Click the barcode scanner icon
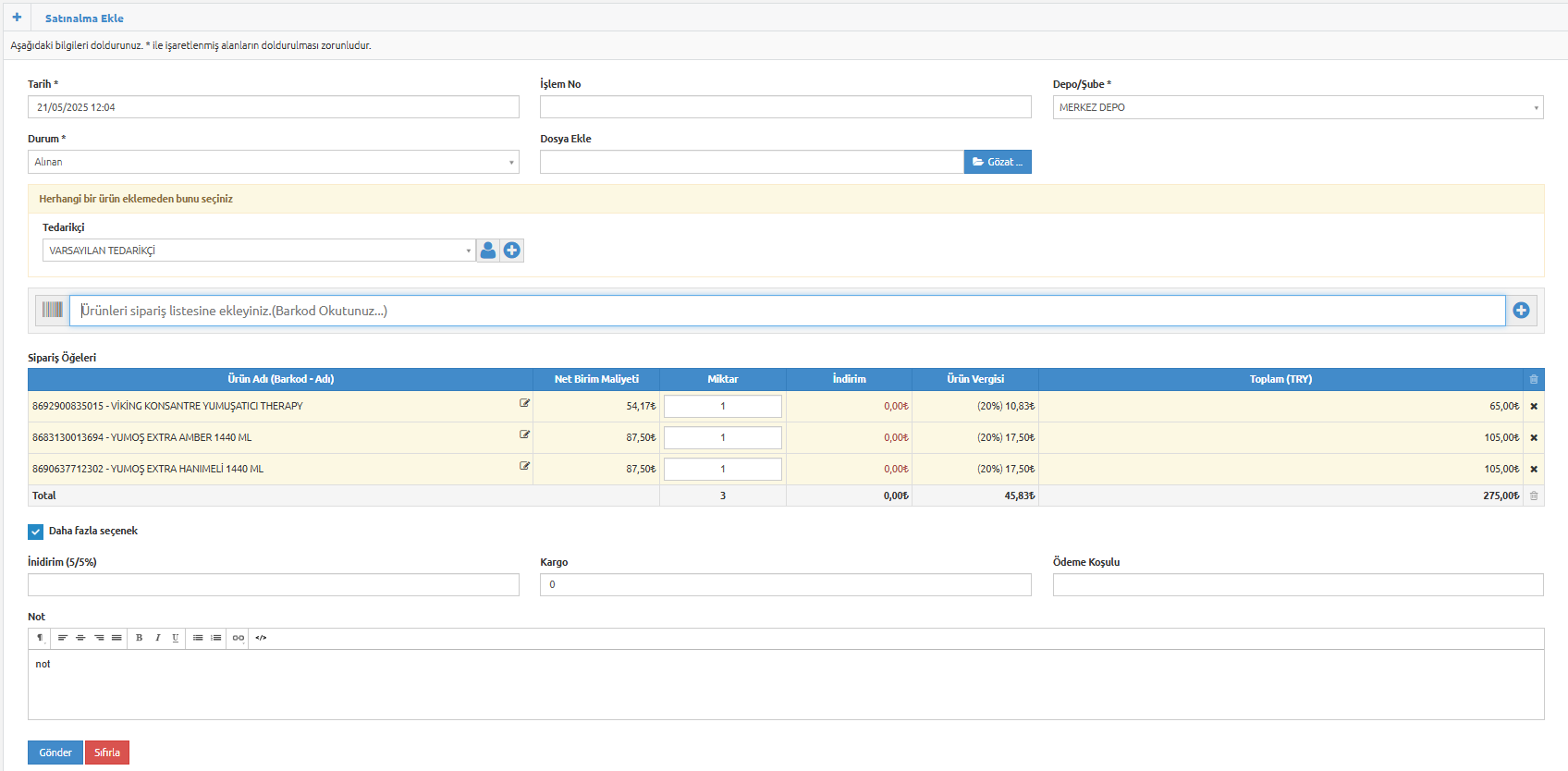1568x771 pixels. (53, 311)
